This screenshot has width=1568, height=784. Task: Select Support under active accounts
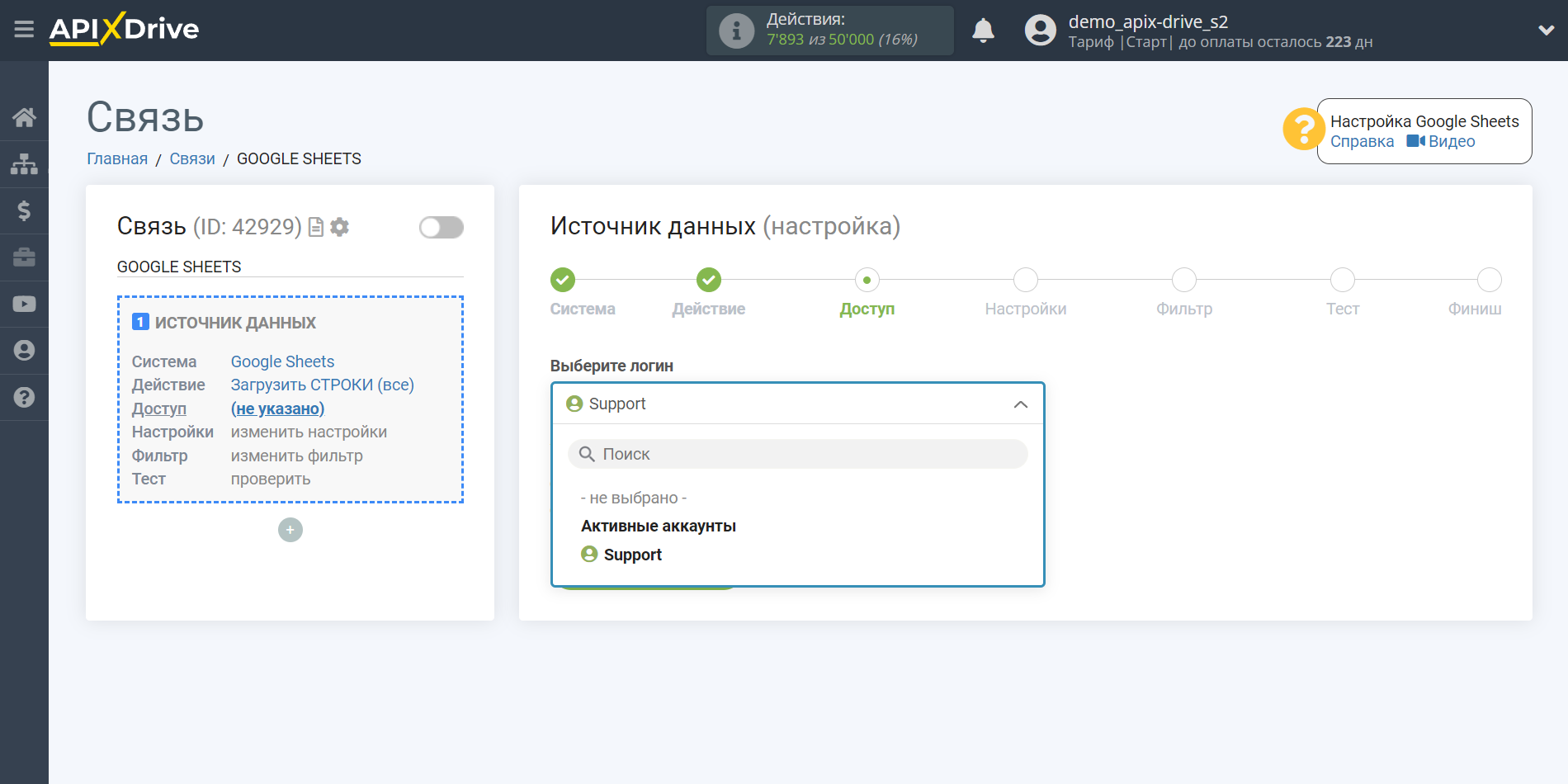coord(621,555)
